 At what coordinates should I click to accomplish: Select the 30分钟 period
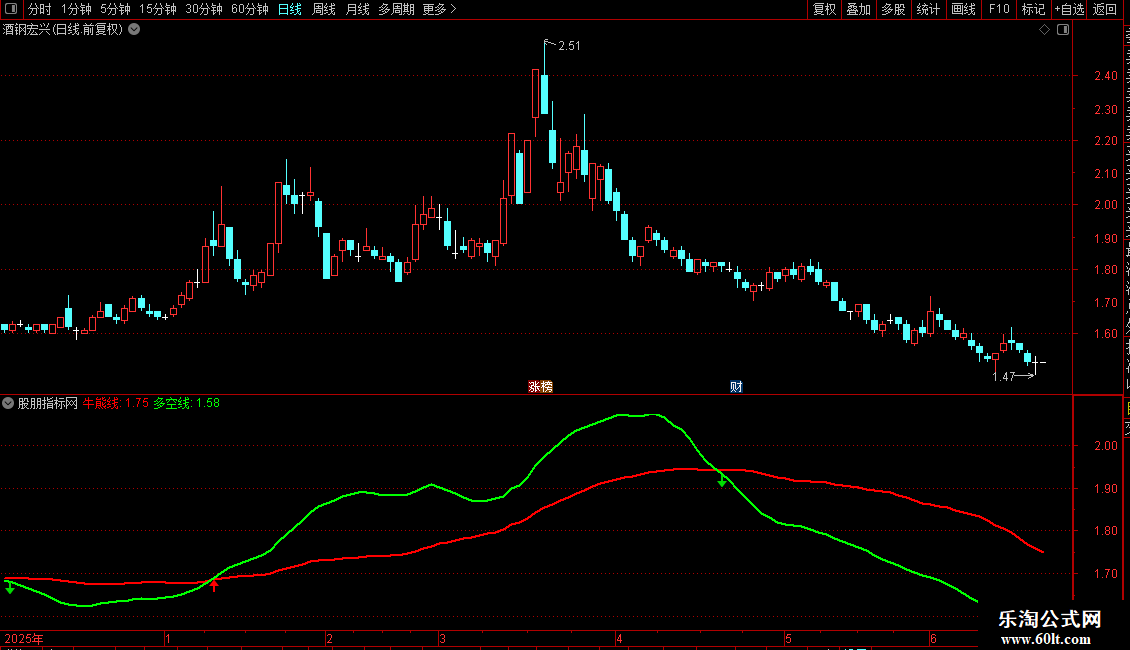click(204, 9)
